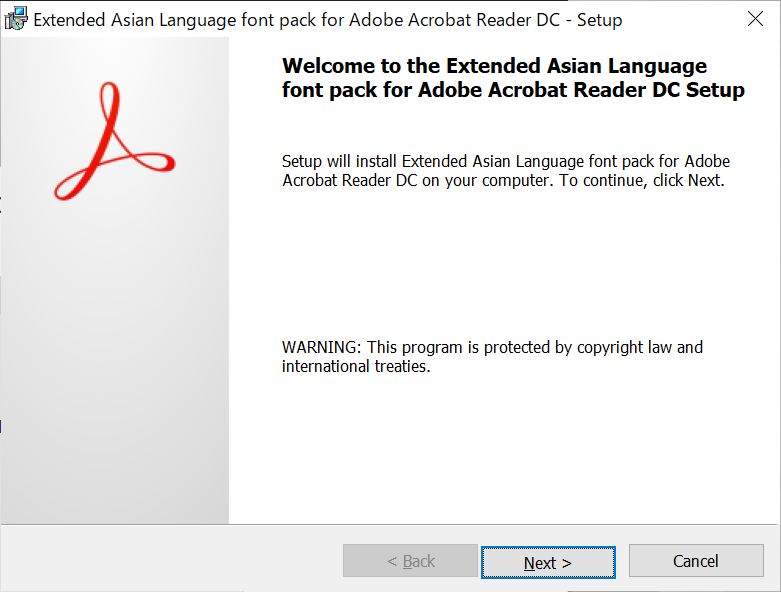Click the 'Setup will install Extended Asian' paragraph
Viewport: 781px width, 592px height.
point(506,171)
